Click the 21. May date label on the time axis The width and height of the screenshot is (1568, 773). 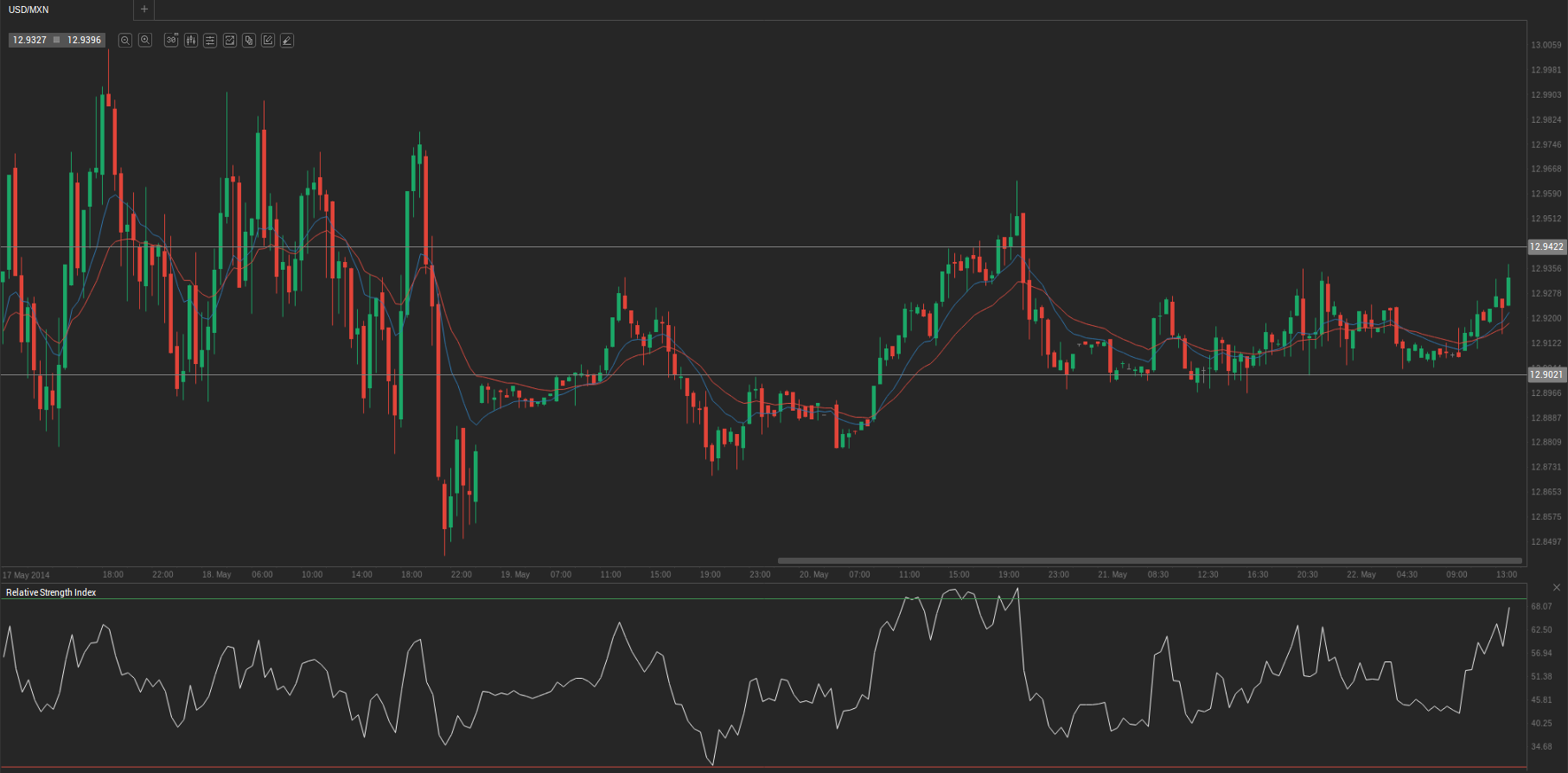click(1112, 575)
